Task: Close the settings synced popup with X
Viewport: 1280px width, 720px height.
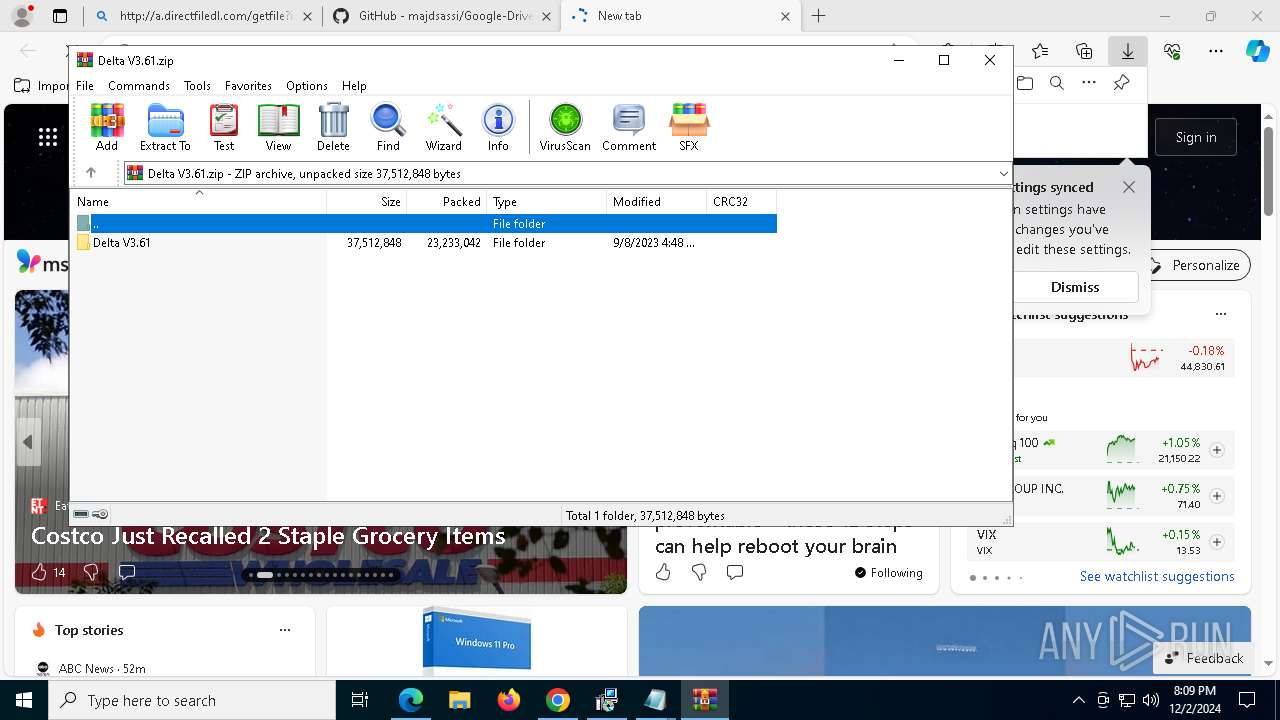Action: pyautogui.click(x=1129, y=187)
